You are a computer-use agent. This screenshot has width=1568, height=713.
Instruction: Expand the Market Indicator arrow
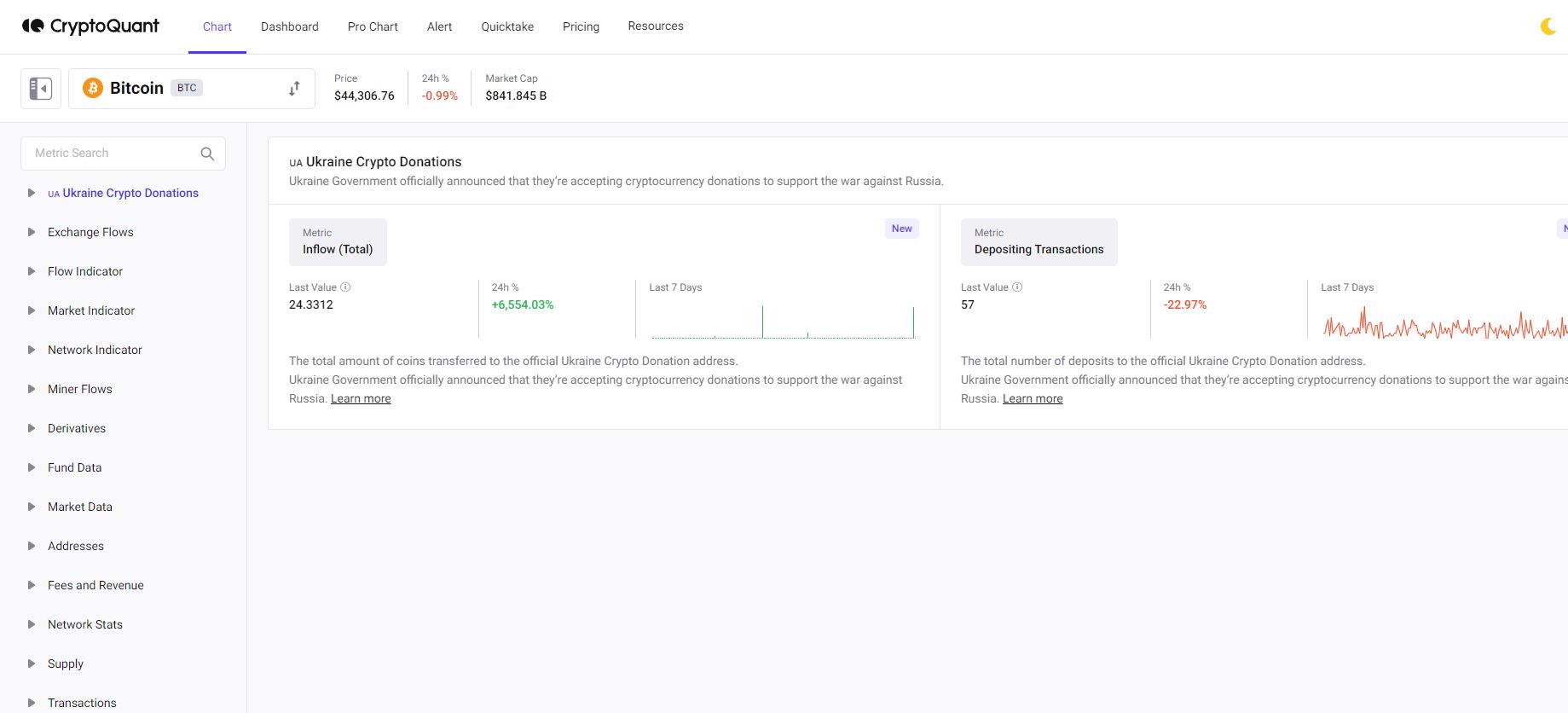click(32, 310)
